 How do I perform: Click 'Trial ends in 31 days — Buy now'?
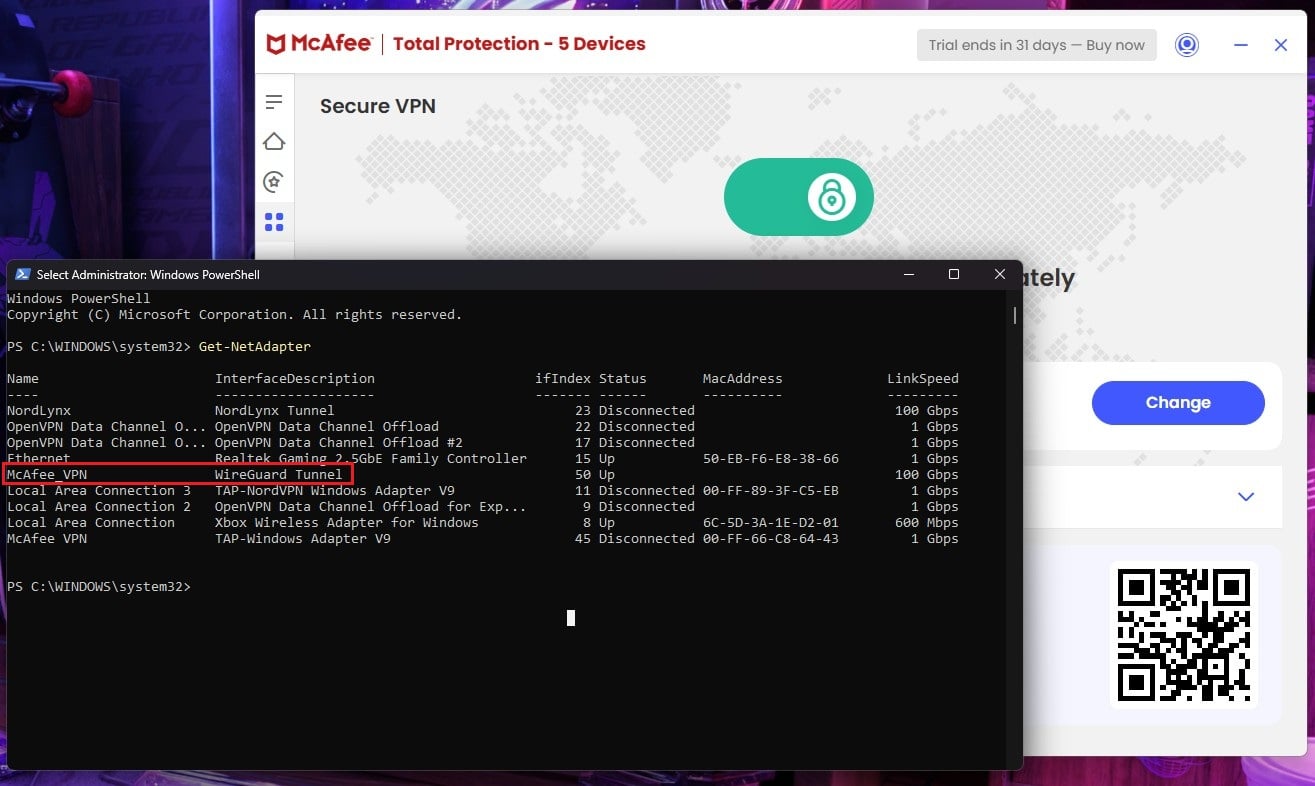pyautogui.click(x=1037, y=45)
